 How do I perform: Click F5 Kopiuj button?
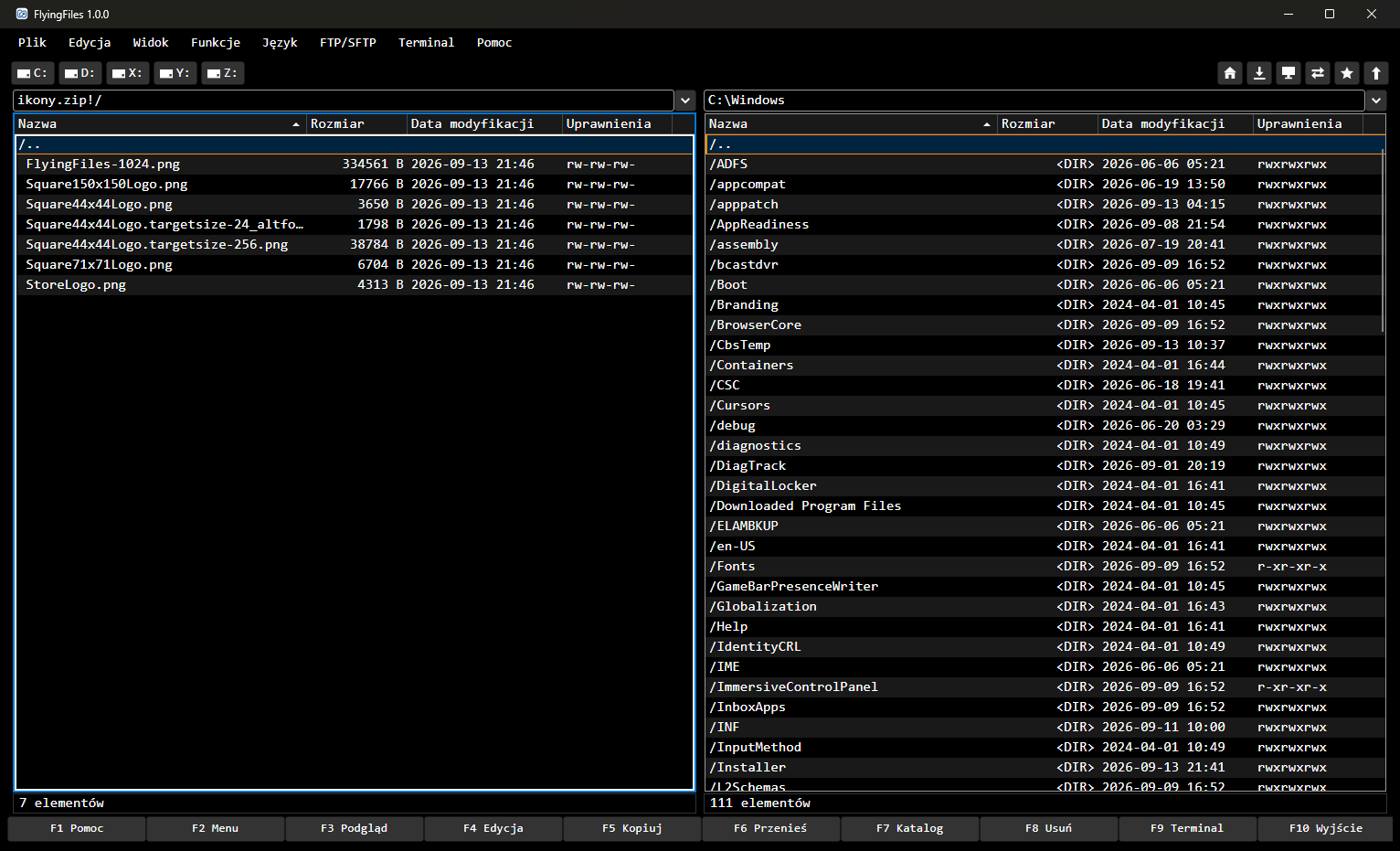(632, 828)
